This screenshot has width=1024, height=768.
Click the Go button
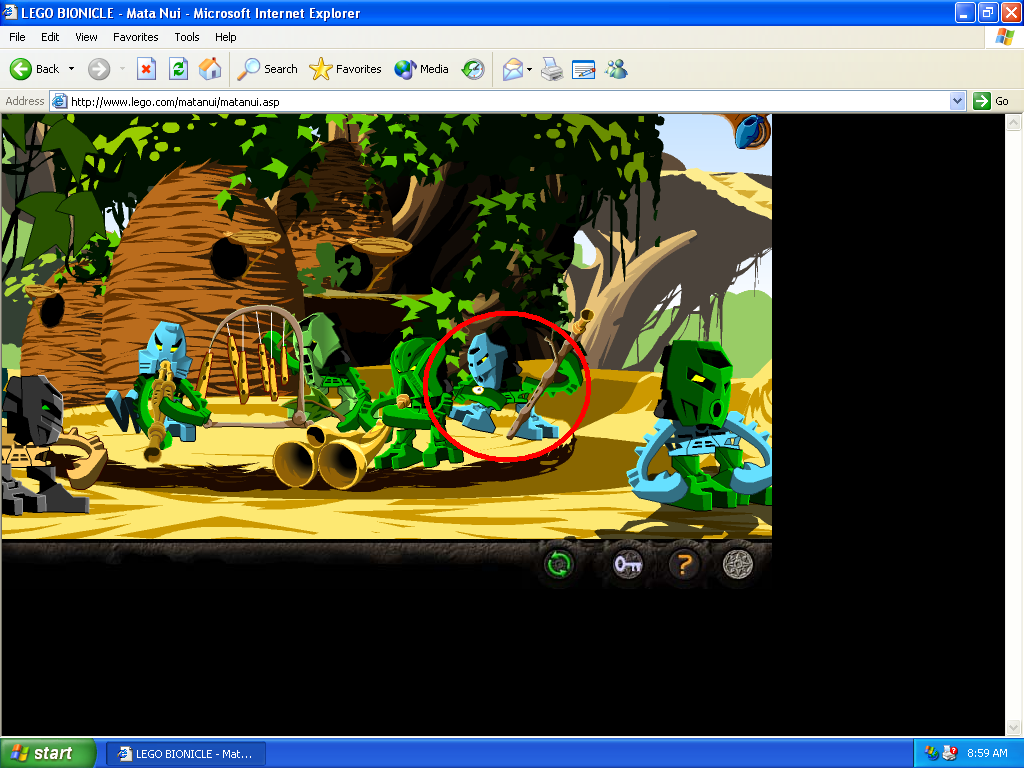tap(991, 101)
